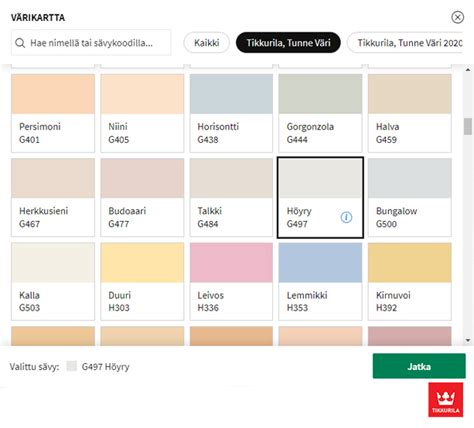Click the selected G497 Höyry swatch preview

point(71,366)
